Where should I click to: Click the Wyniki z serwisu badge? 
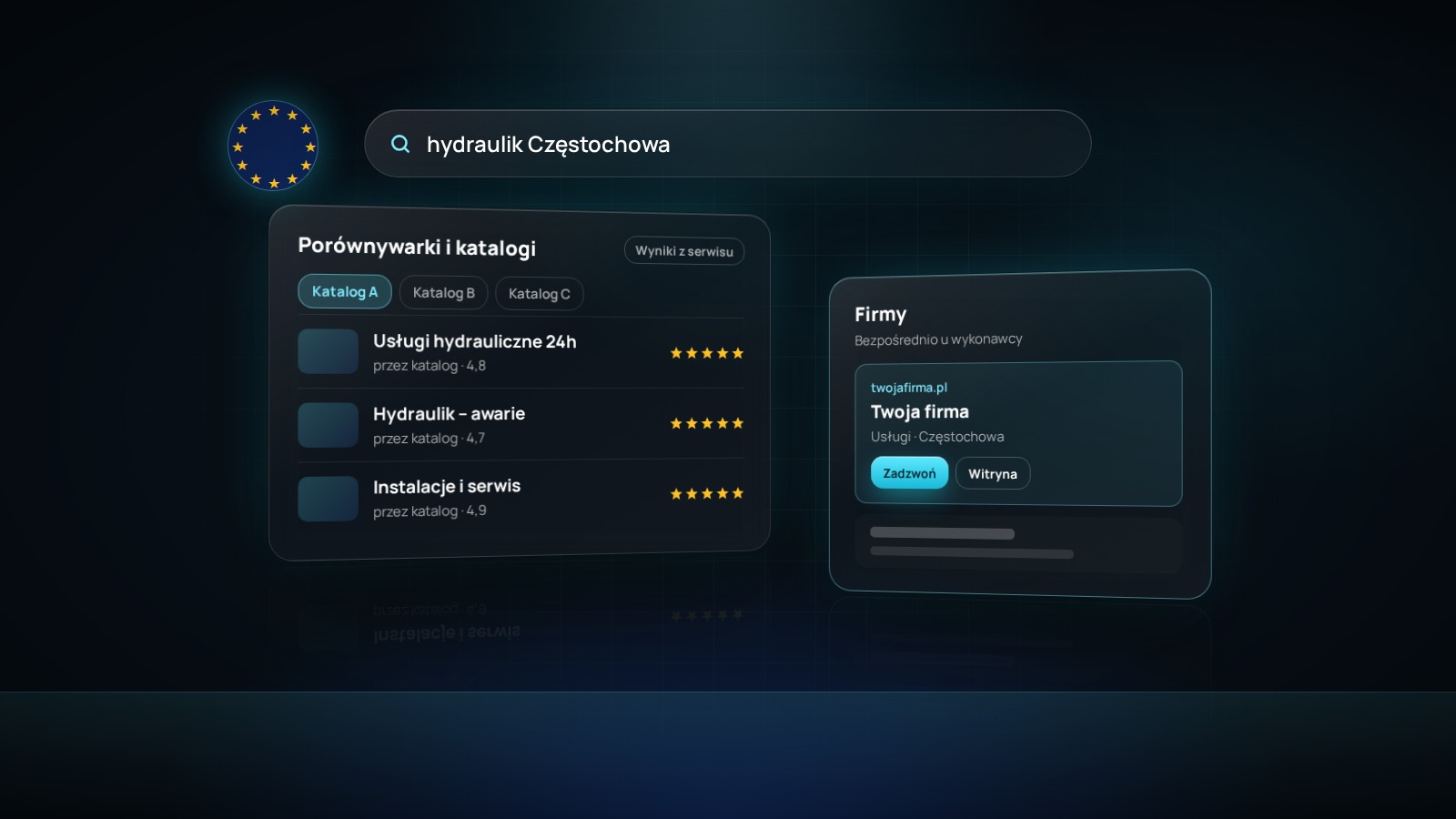pyautogui.click(x=684, y=251)
